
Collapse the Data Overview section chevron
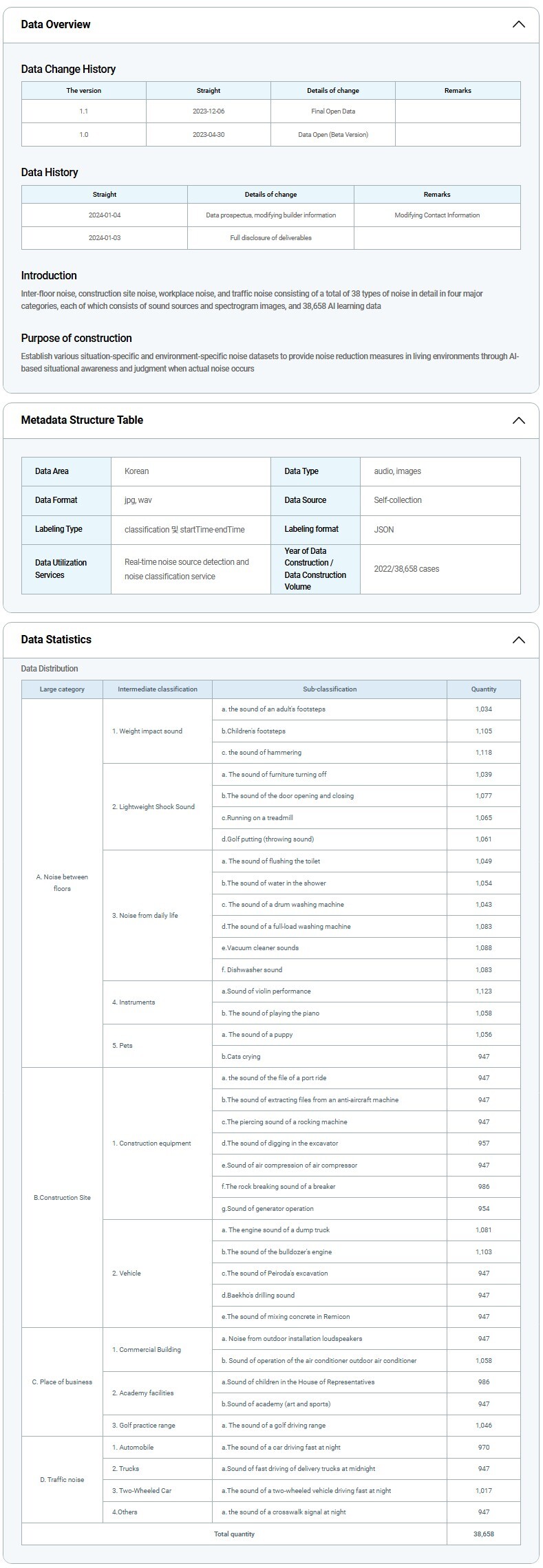point(518,25)
